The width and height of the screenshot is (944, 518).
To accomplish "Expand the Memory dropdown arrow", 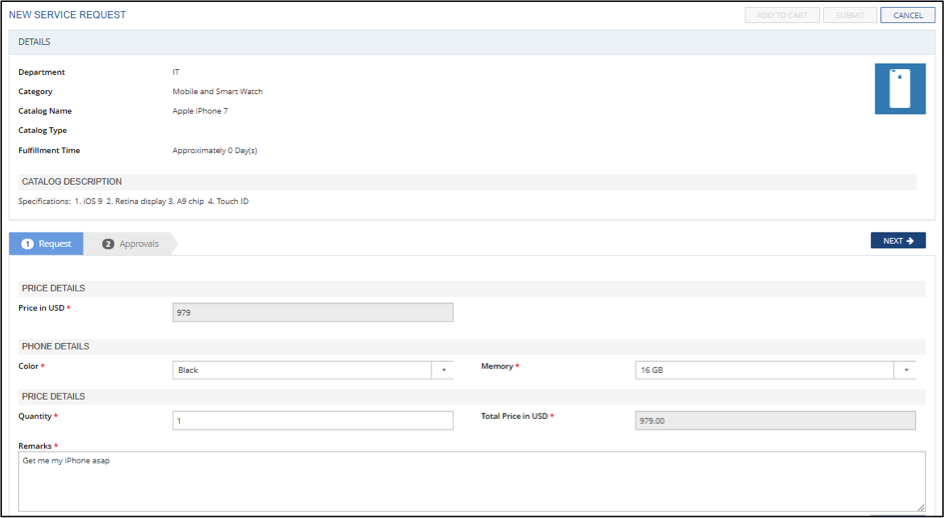I will point(905,370).
